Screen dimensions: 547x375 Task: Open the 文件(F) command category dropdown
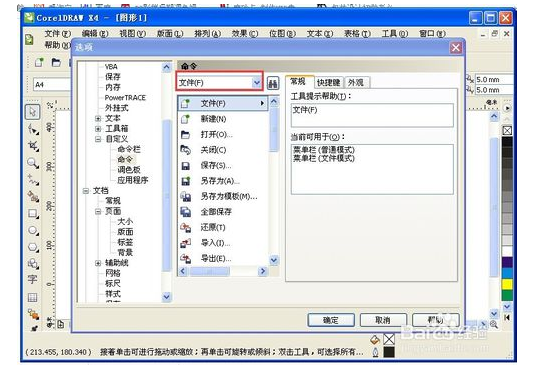tap(257, 83)
